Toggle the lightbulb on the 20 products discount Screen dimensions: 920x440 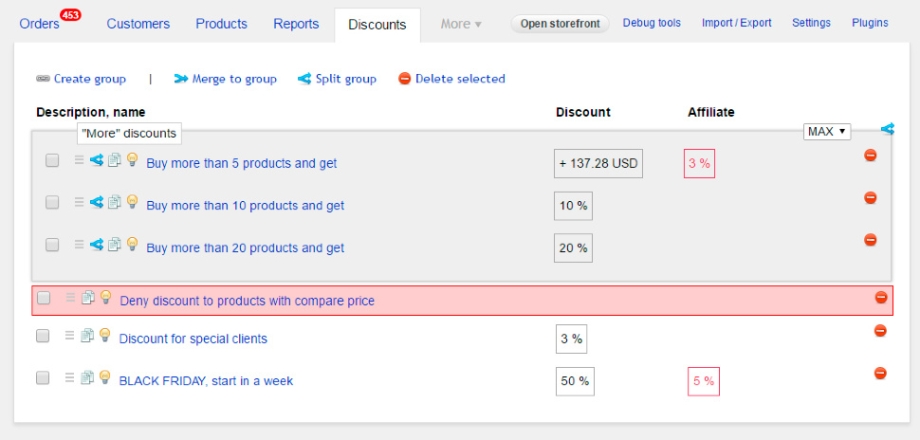click(132, 244)
